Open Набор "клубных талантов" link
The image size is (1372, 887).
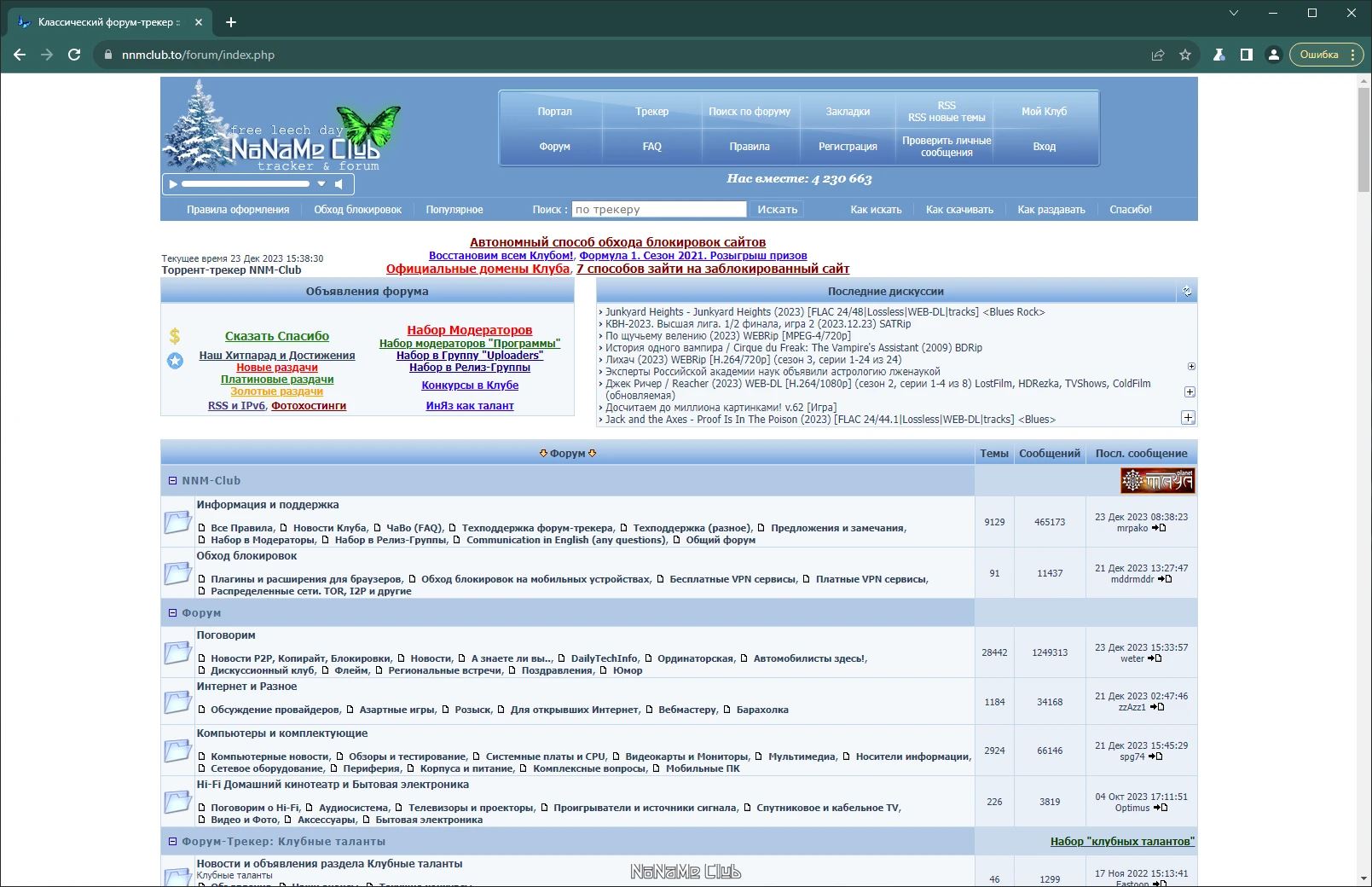[x=1122, y=842]
